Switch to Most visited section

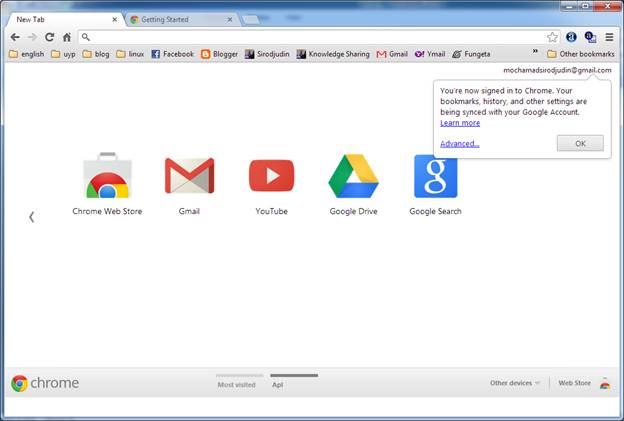(239, 382)
